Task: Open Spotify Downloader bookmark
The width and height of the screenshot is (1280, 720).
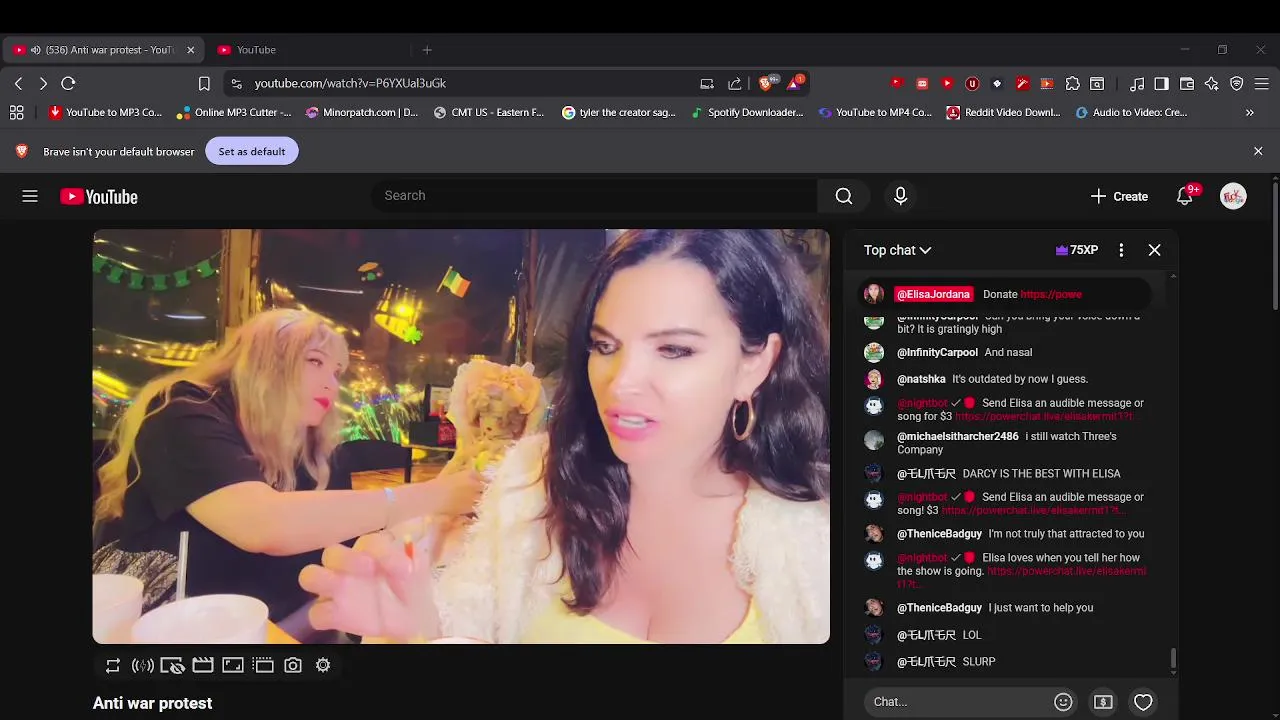Action: tap(747, 113)
